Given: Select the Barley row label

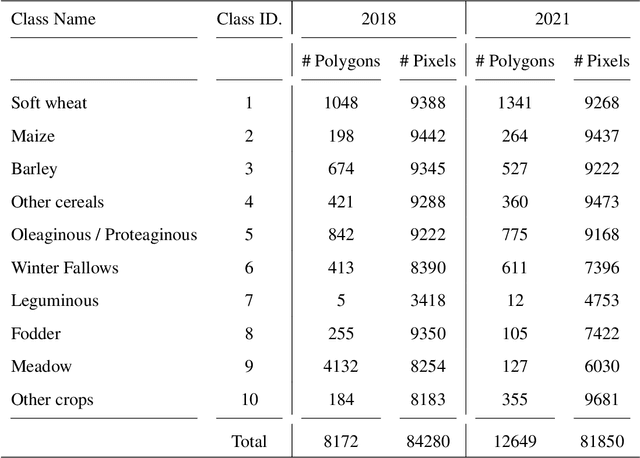Looking at the screenshot, I should click(33, 169).
